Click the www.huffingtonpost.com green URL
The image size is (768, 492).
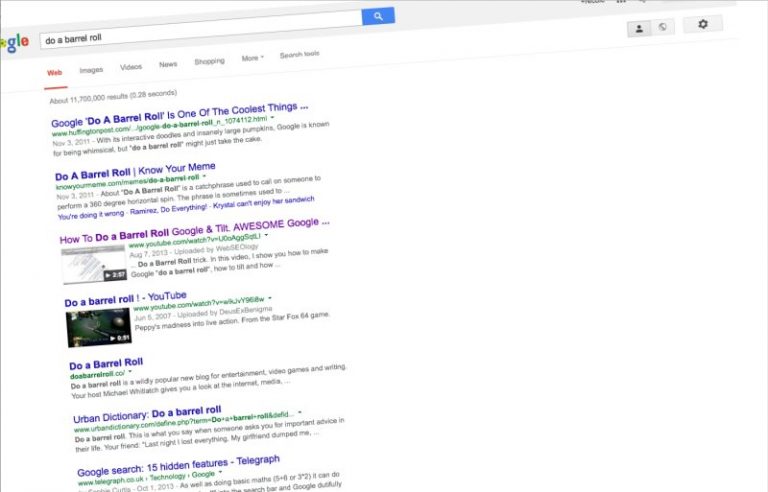click(x=159, y=126)
